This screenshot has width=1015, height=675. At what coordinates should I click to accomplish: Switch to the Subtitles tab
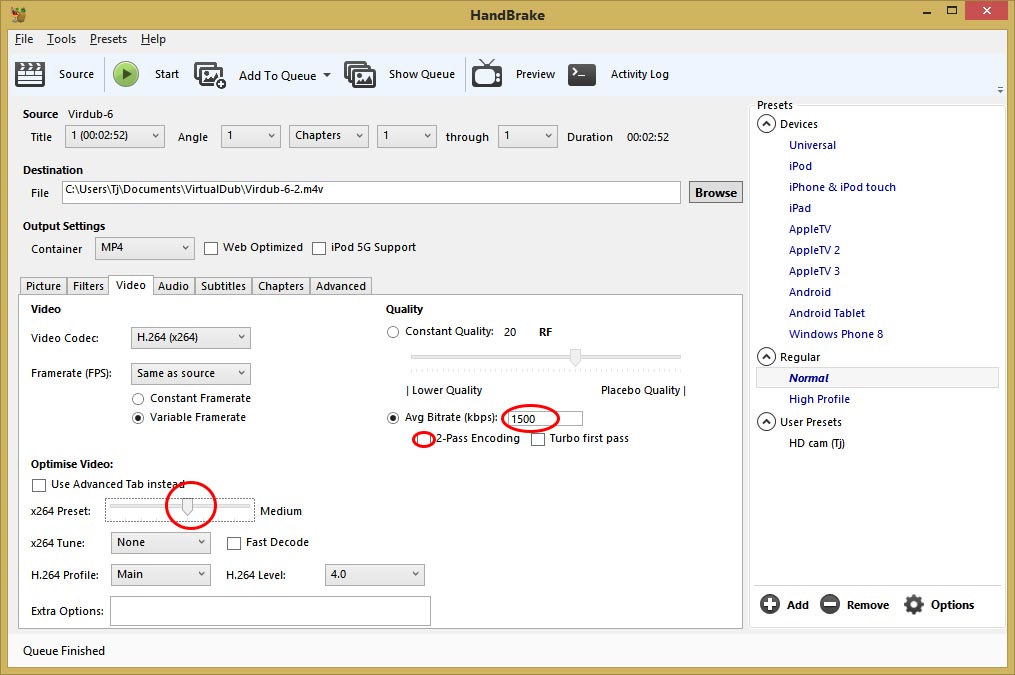pyautogui.click(x=223, y=286)
